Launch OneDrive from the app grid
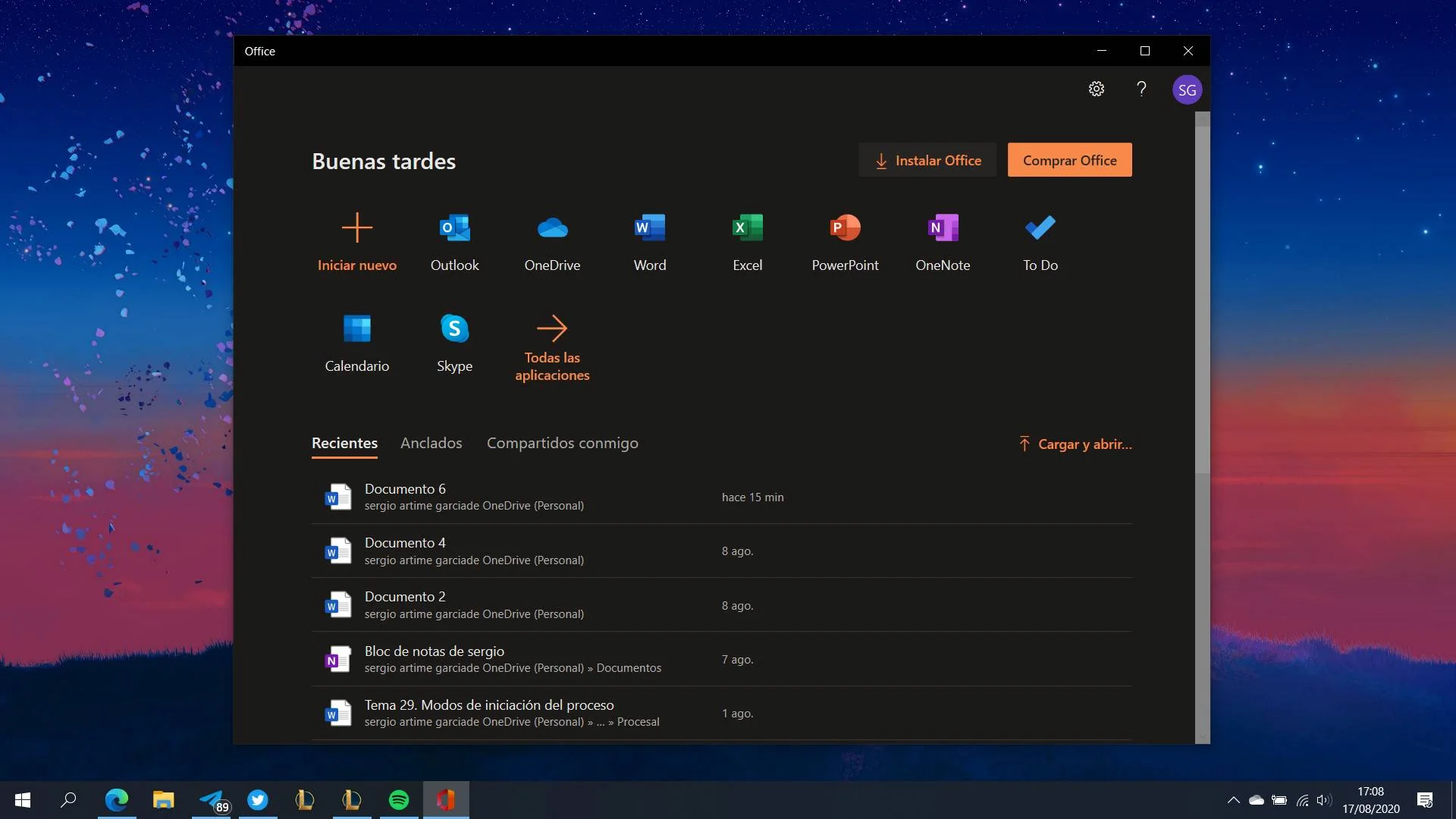Screen dimensions: 1456x819 tap(552, 227)
